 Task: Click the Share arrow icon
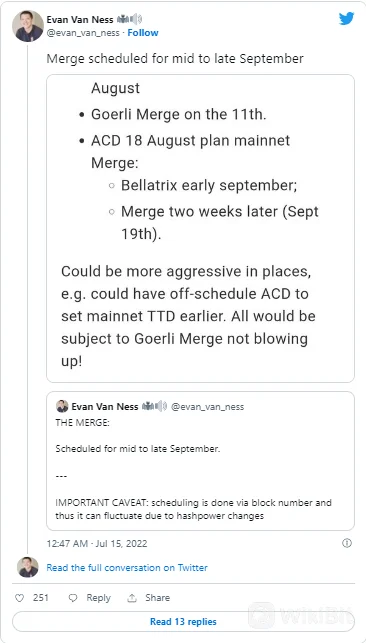pos(132,598)
